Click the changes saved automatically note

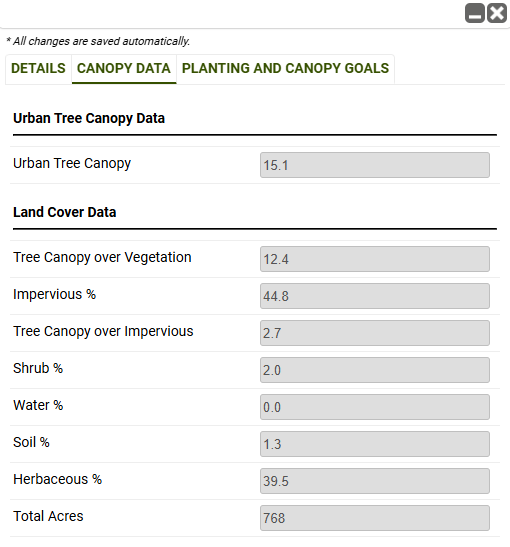tap(98, 41)
